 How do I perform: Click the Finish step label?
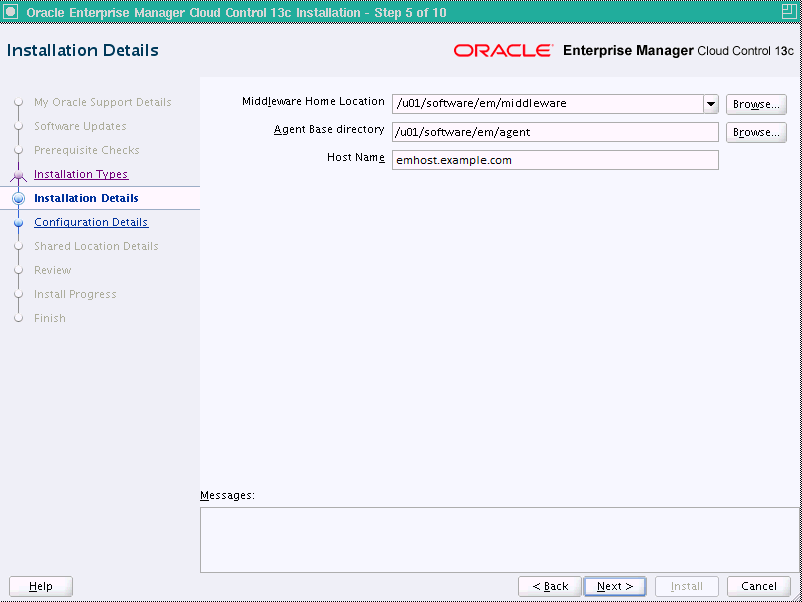(x=50, y=318)
